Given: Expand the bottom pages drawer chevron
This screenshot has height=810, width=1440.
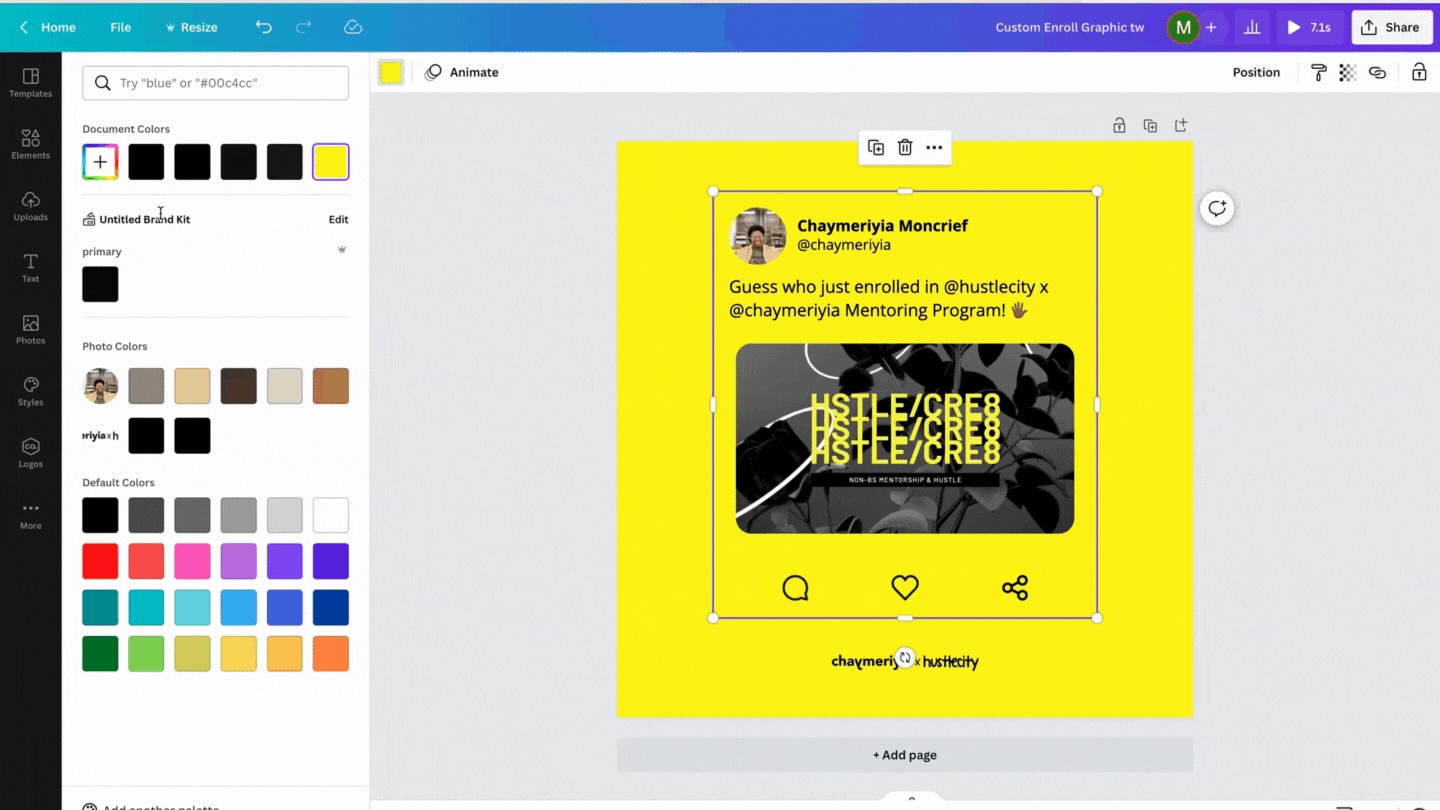Looking at the screenshot, I should click(x=911, y=798).
